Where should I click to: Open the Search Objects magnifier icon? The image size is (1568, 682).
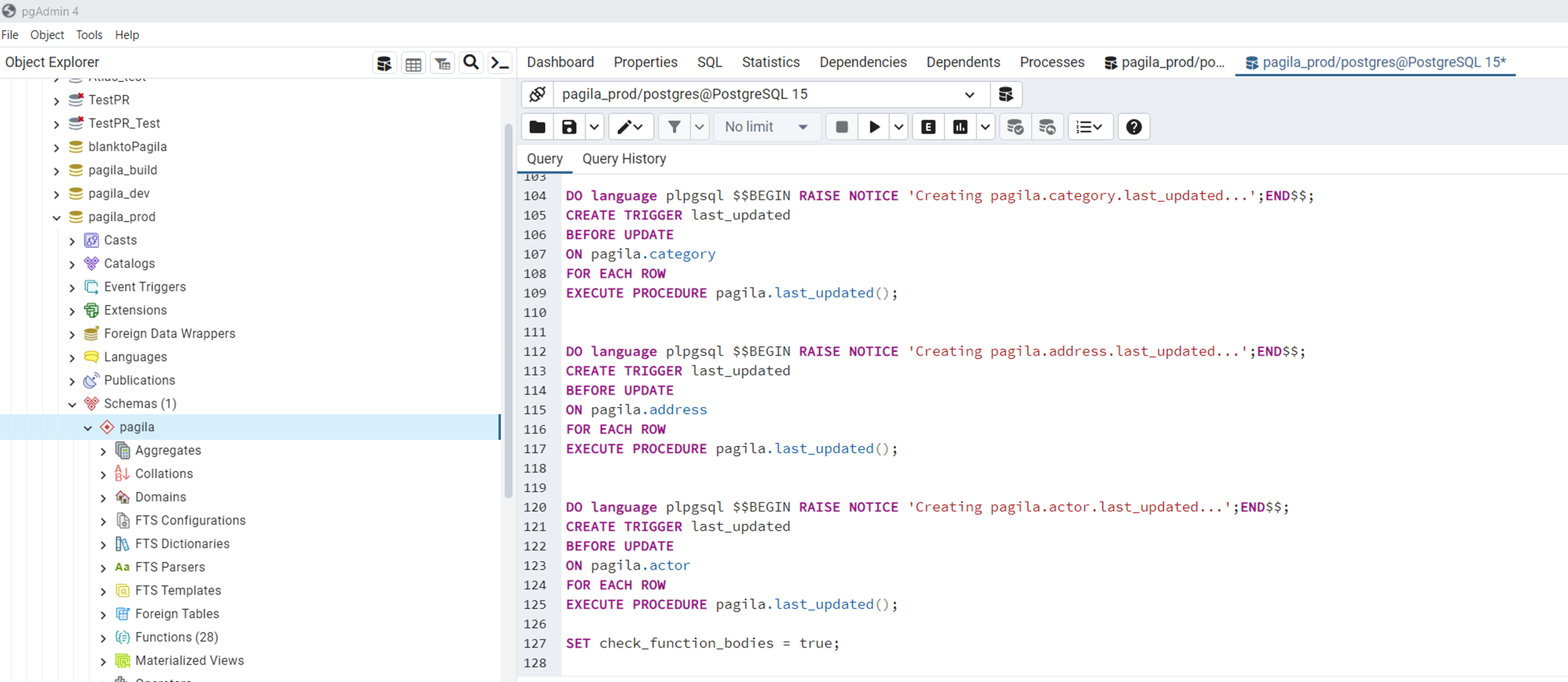[470, 63]
